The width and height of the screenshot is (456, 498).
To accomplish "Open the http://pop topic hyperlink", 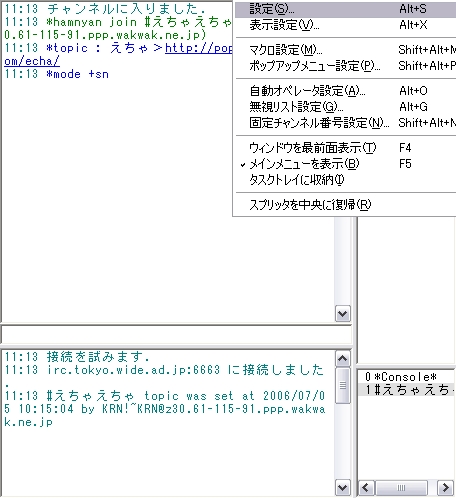I will [199, 48].
